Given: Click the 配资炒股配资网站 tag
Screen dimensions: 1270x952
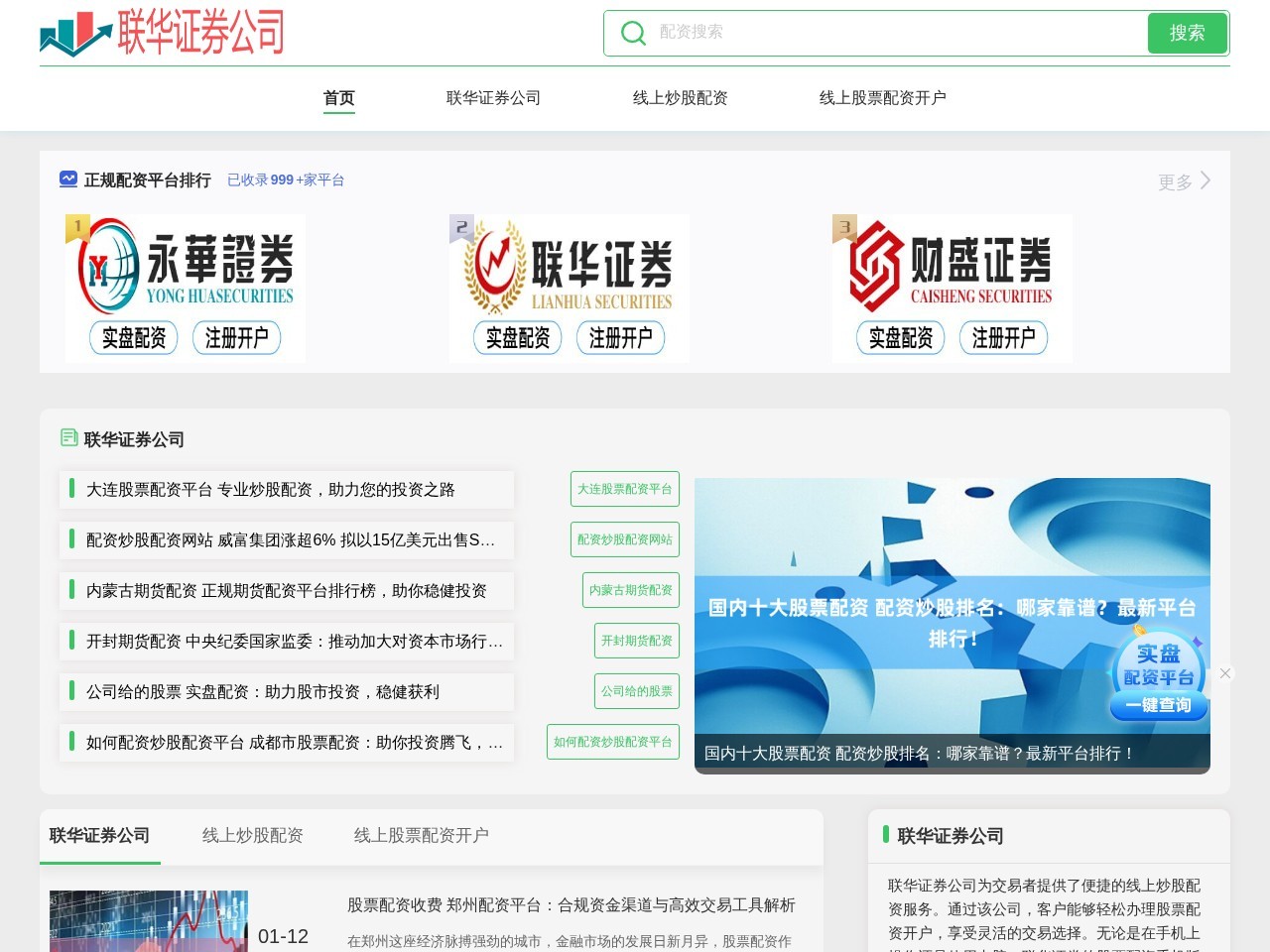Looking at the screenshot, I should pyautogui.click(x=625, y=539).
